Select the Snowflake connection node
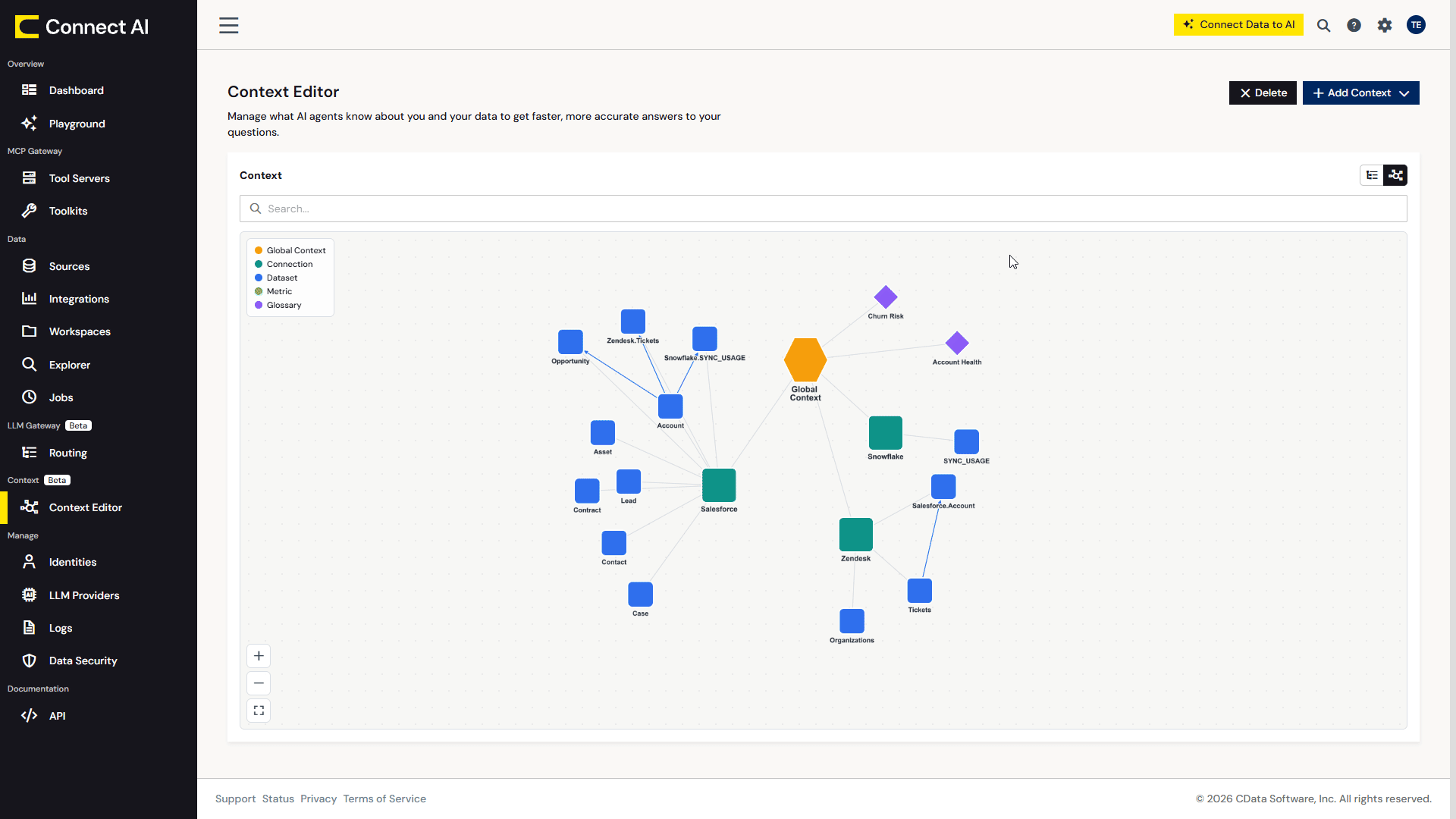The height and width of the screenshot is (819, 1456). (886, 433)
